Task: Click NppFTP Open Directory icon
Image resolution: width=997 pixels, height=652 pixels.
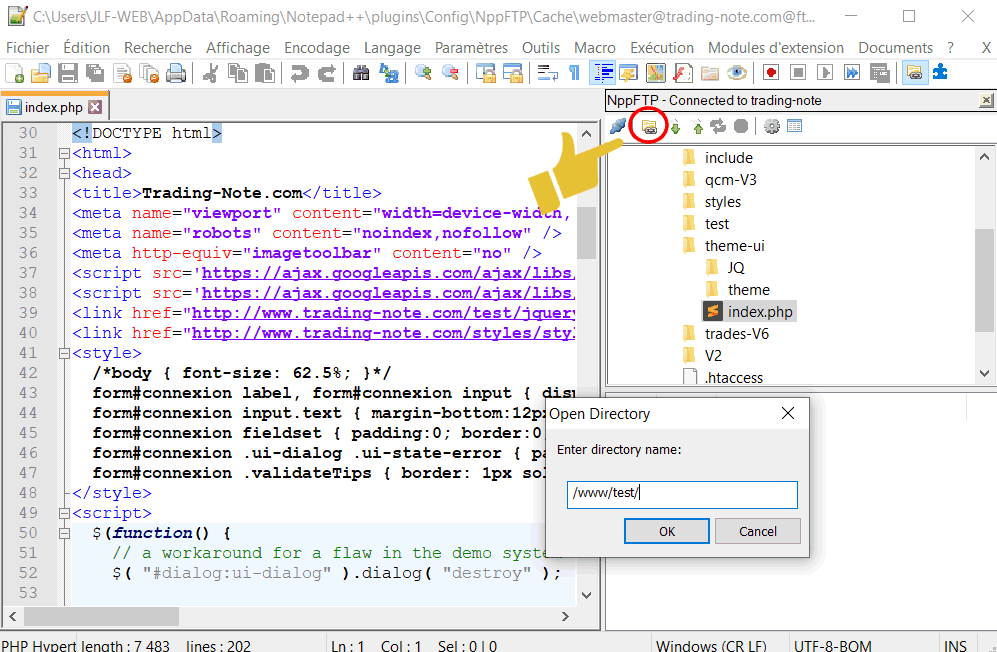Action: coord(649,127)
